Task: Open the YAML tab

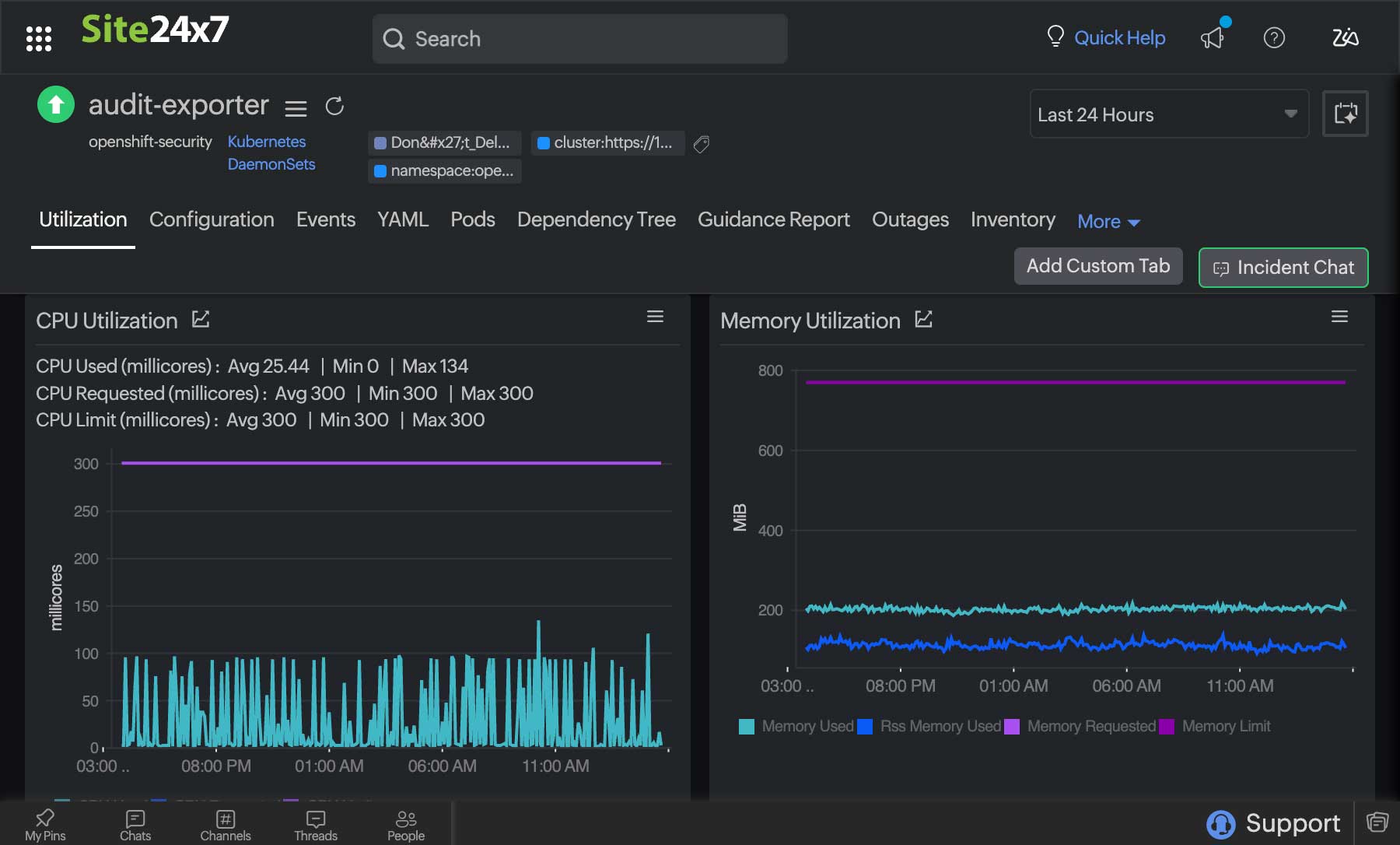Action: tap(402, 219)
